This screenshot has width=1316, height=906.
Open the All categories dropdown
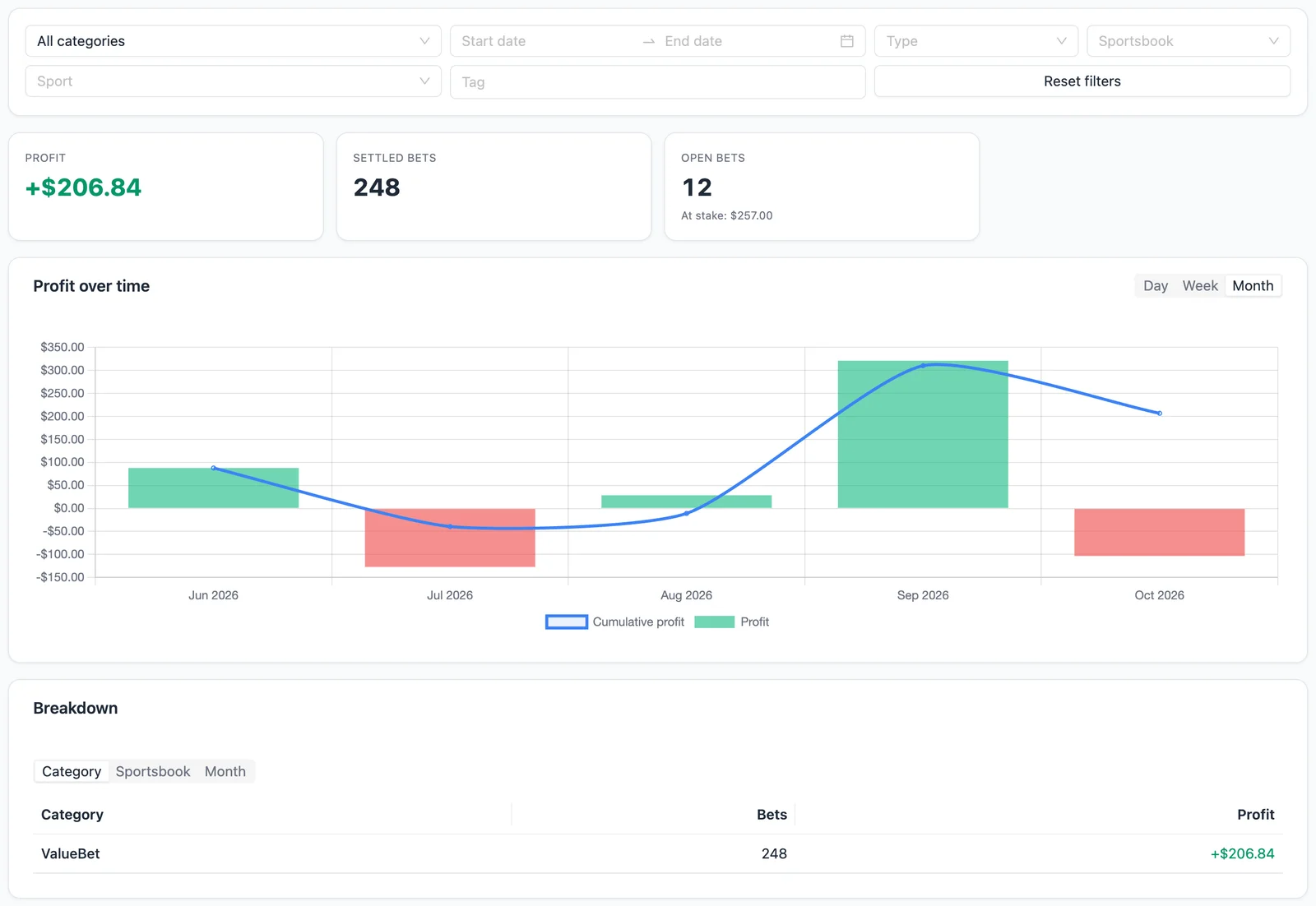point(233,41)
